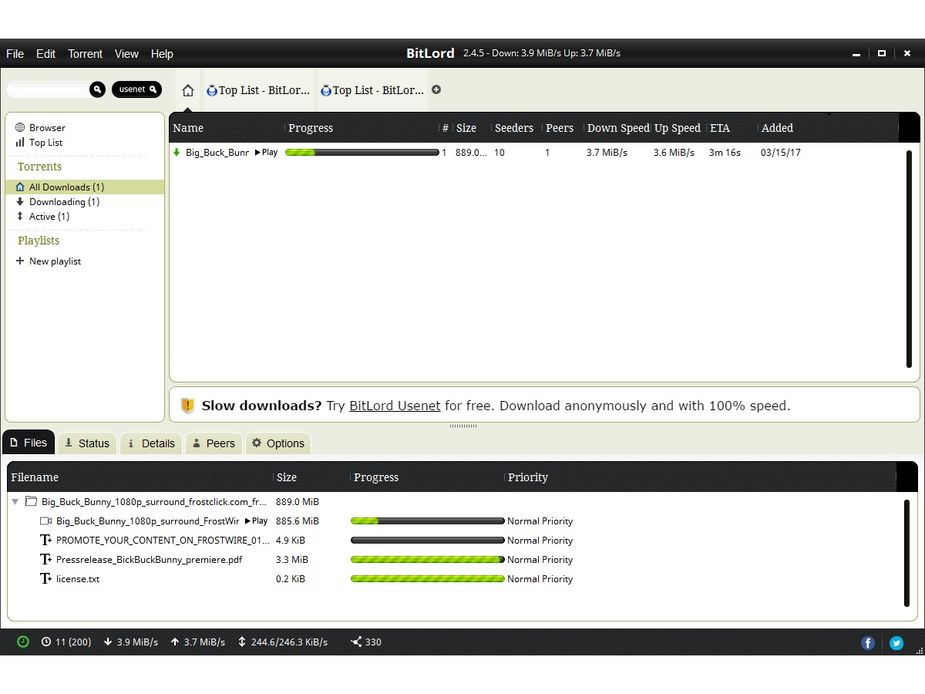
Task: Open the usenet search option
Action: click(136, 88)
